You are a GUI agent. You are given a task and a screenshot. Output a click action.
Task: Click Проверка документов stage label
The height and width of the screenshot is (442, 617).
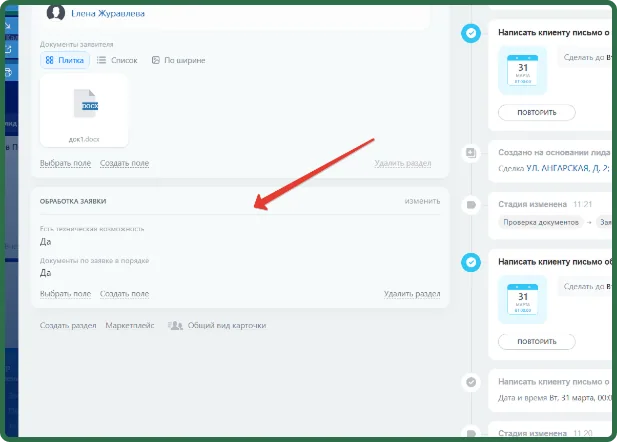coord(541,222)
